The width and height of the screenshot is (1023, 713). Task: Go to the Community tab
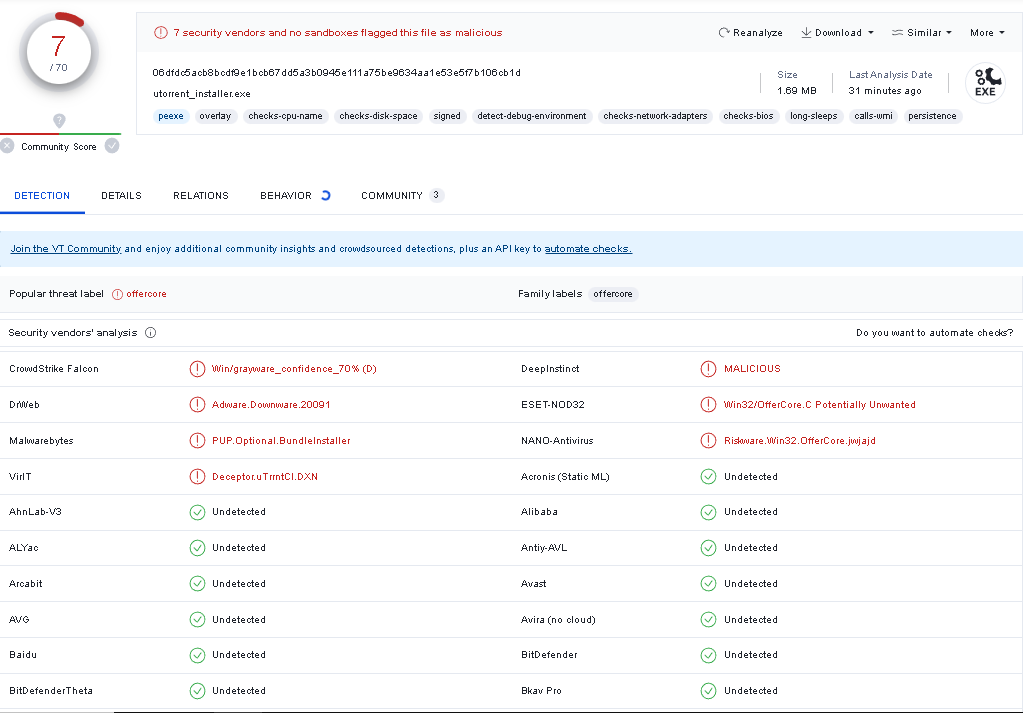(392, 196)
